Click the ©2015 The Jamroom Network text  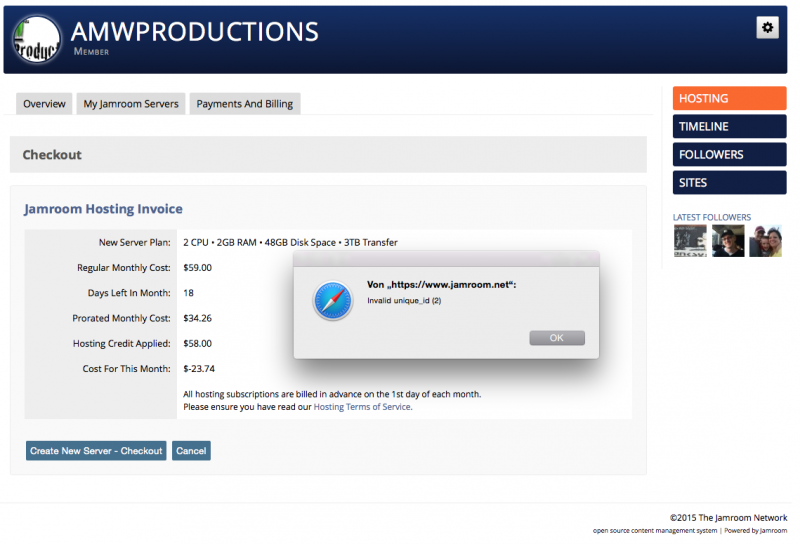pos(729,517)
